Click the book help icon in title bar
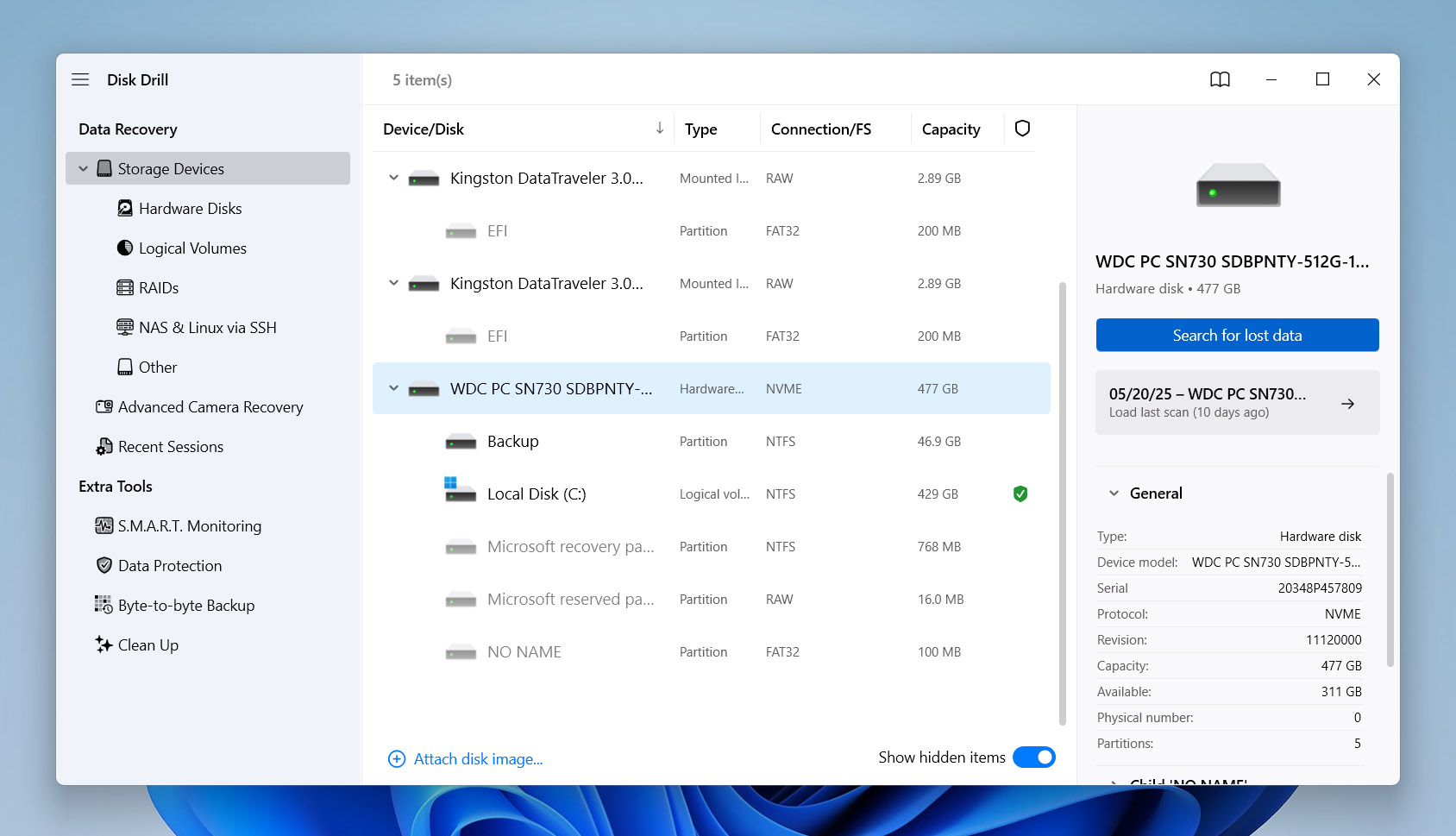This screenshot has width=1456, height=836. pos(1220,79)
